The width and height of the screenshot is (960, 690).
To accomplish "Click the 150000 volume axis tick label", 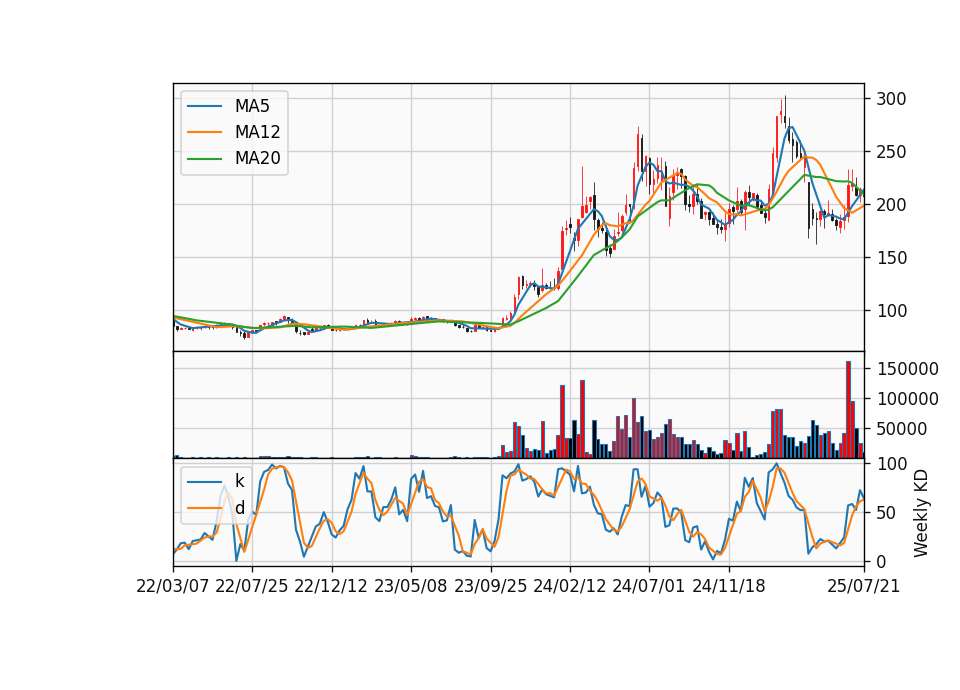I will tap(907, 369).
